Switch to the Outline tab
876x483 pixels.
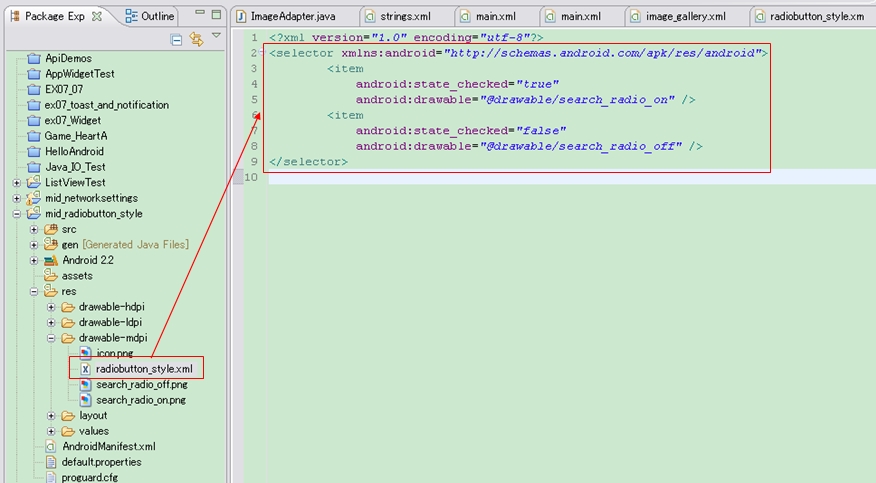150,16
